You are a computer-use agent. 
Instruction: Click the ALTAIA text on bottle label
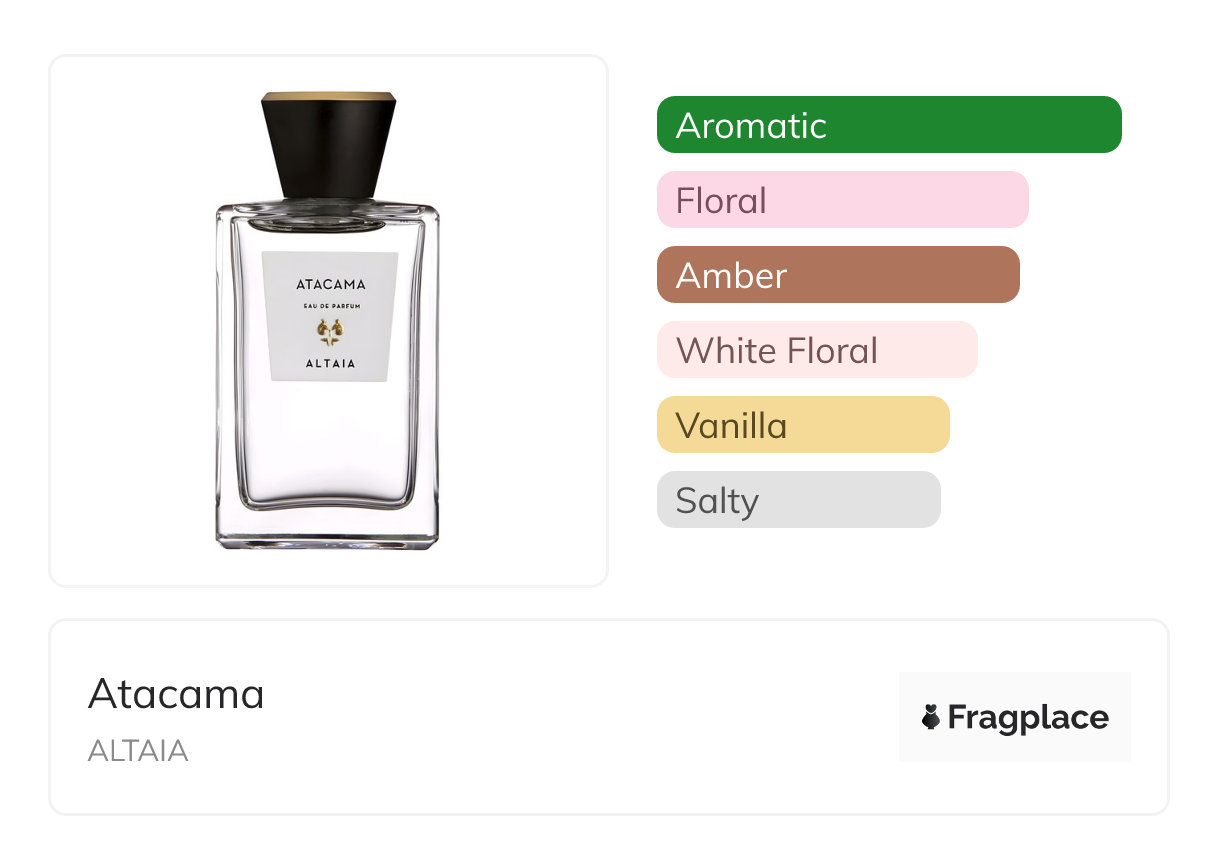330,364
